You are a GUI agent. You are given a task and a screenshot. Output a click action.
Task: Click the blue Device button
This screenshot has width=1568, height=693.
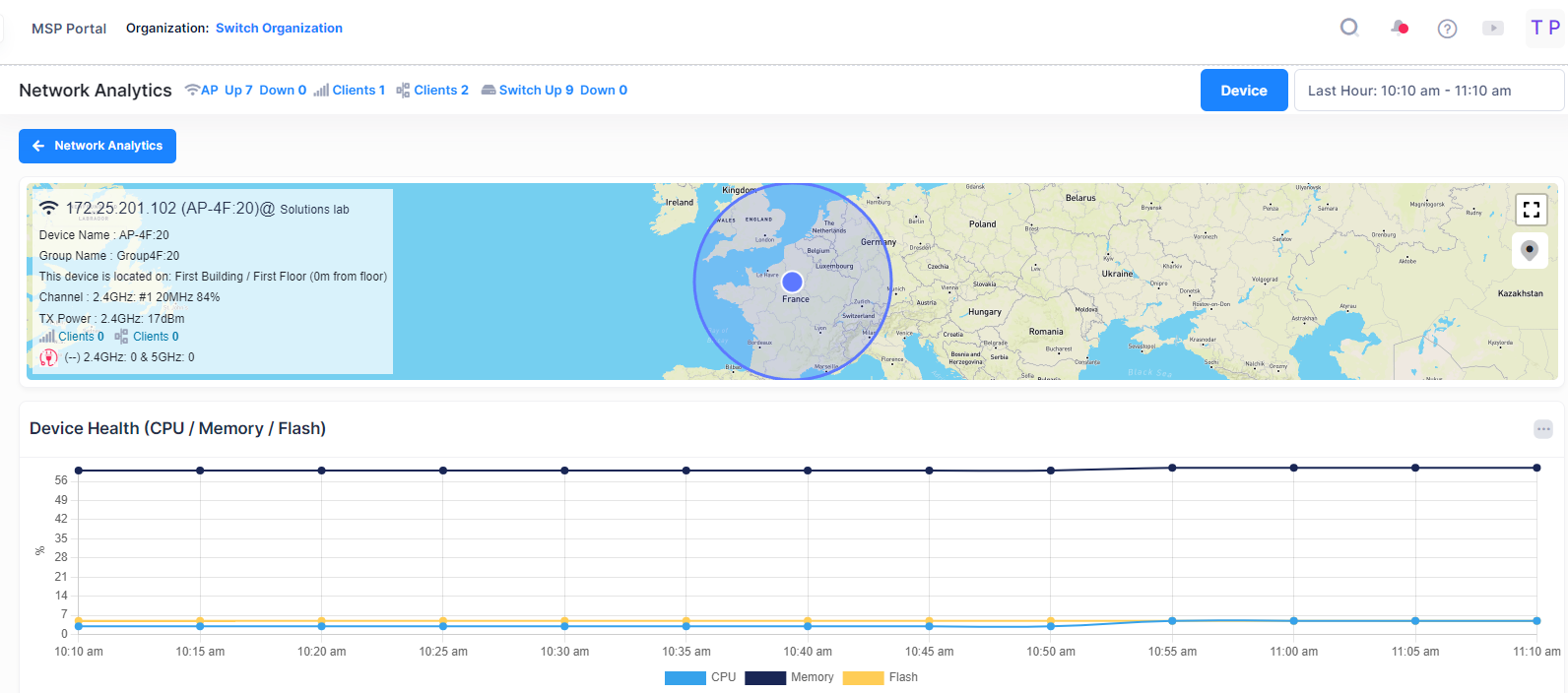(x=1244, y=91)
